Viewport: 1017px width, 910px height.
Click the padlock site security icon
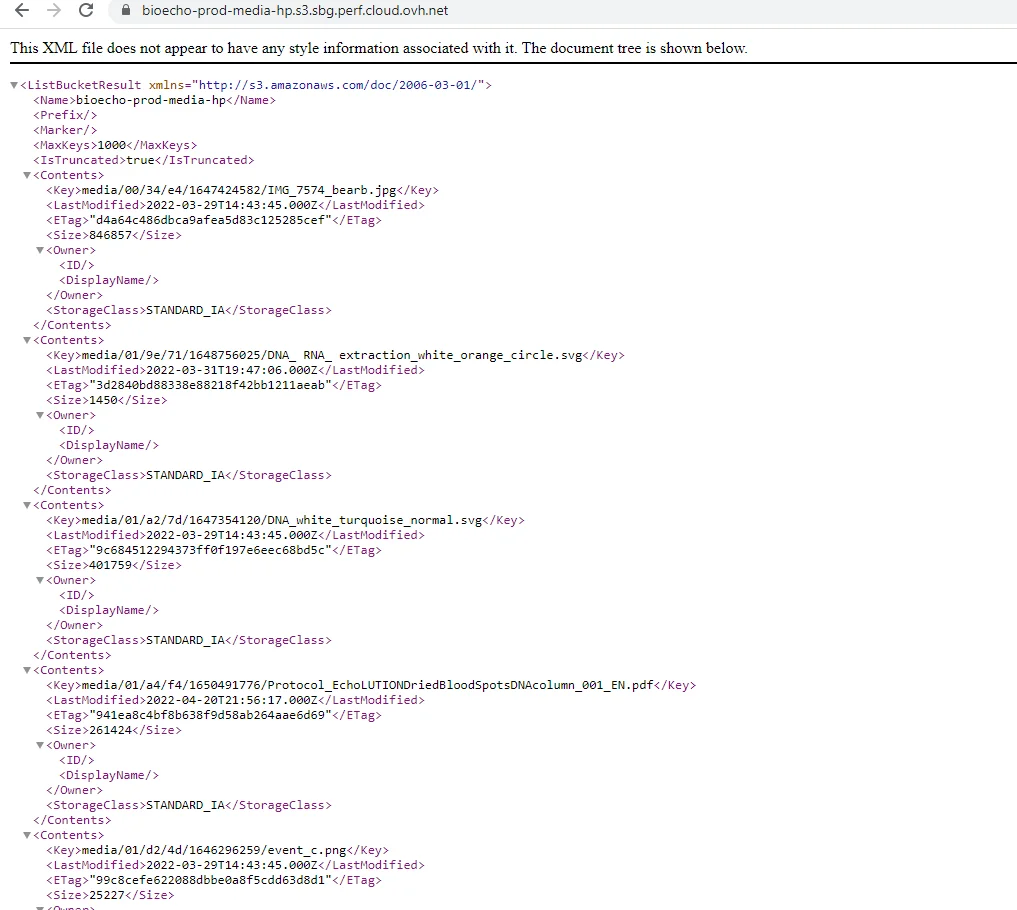point(124,11)
